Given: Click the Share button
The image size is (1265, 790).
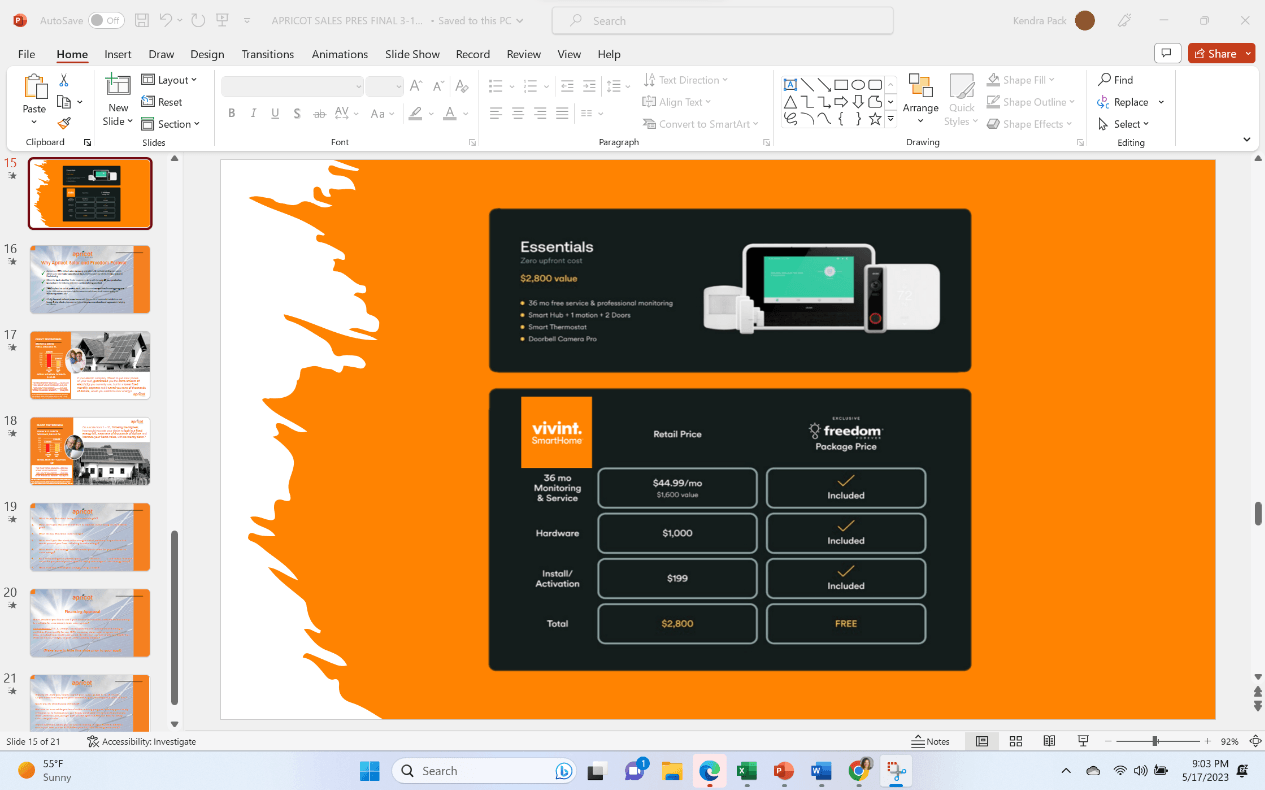Looking at the screenshot, I should tap(1221, 54).
